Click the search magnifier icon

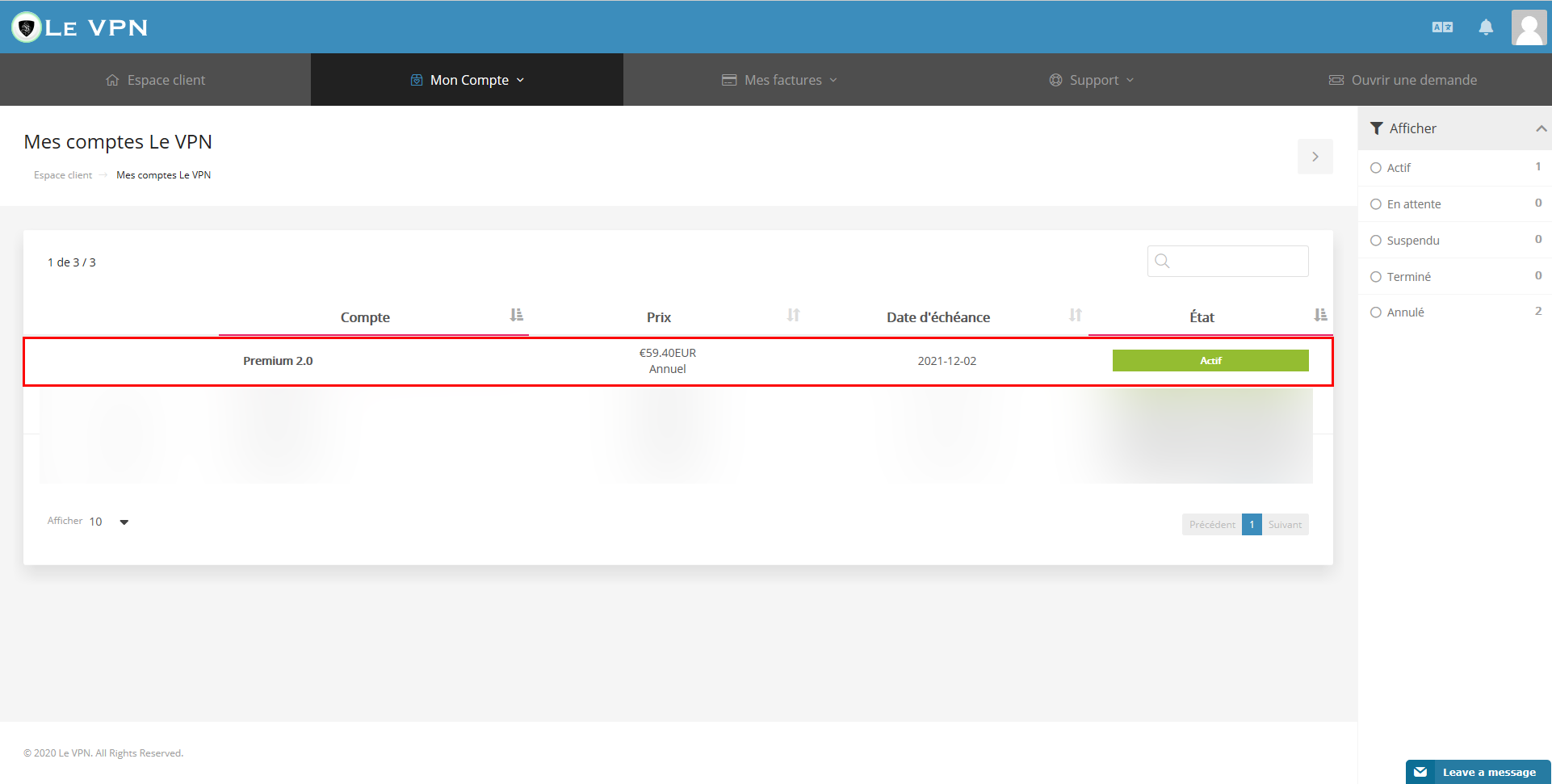coord(1163,261)
